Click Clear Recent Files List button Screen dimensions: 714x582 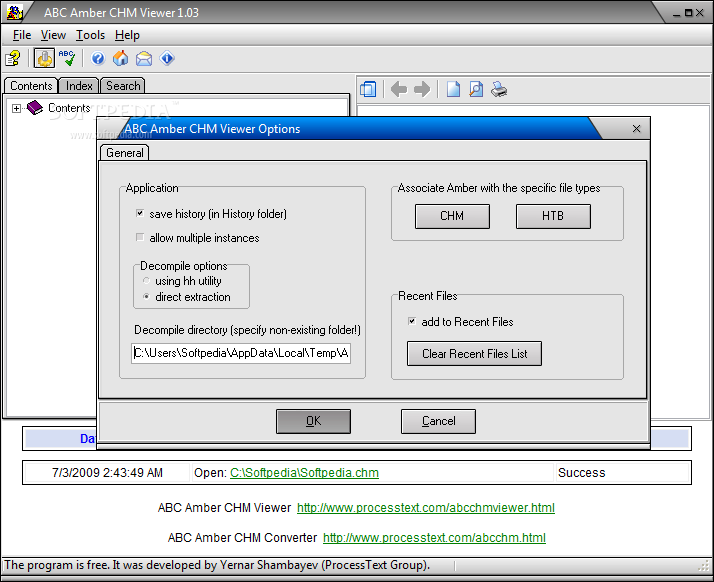[x=474, y=353]
